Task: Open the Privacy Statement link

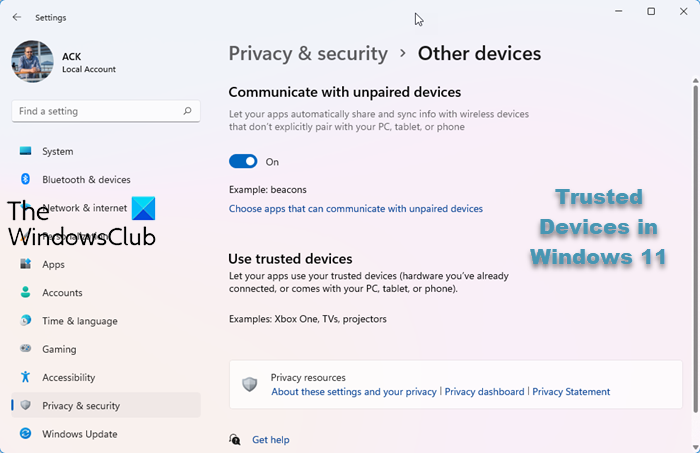Action: point(571,391)
